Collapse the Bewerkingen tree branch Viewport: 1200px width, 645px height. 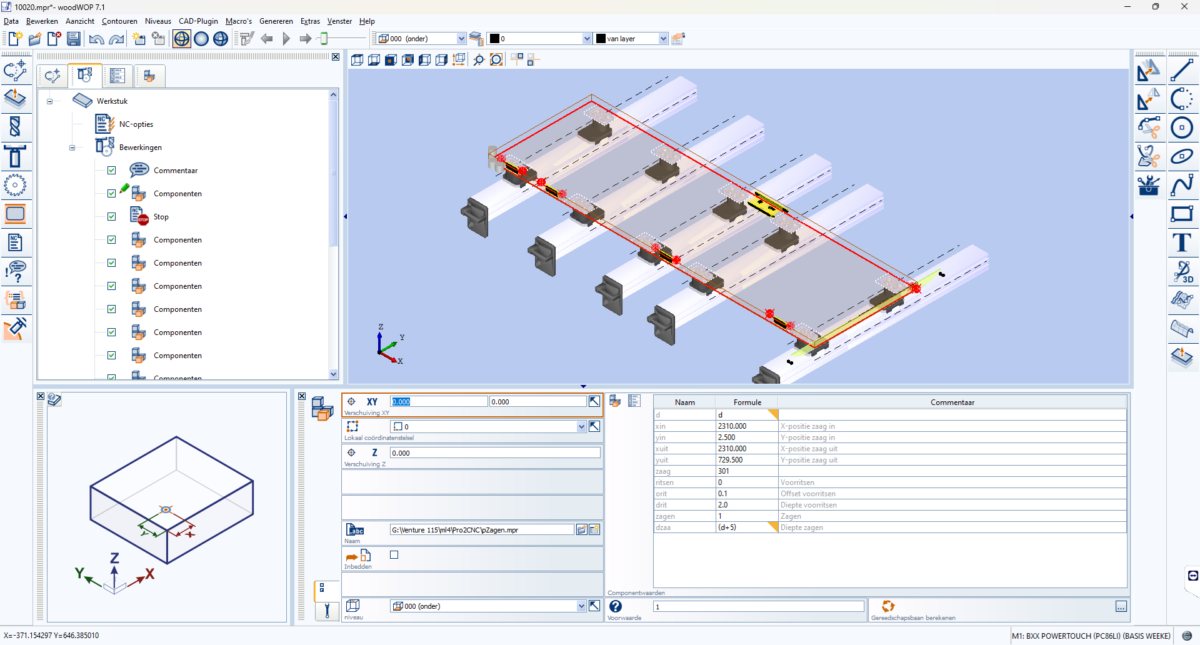[72, 146]
